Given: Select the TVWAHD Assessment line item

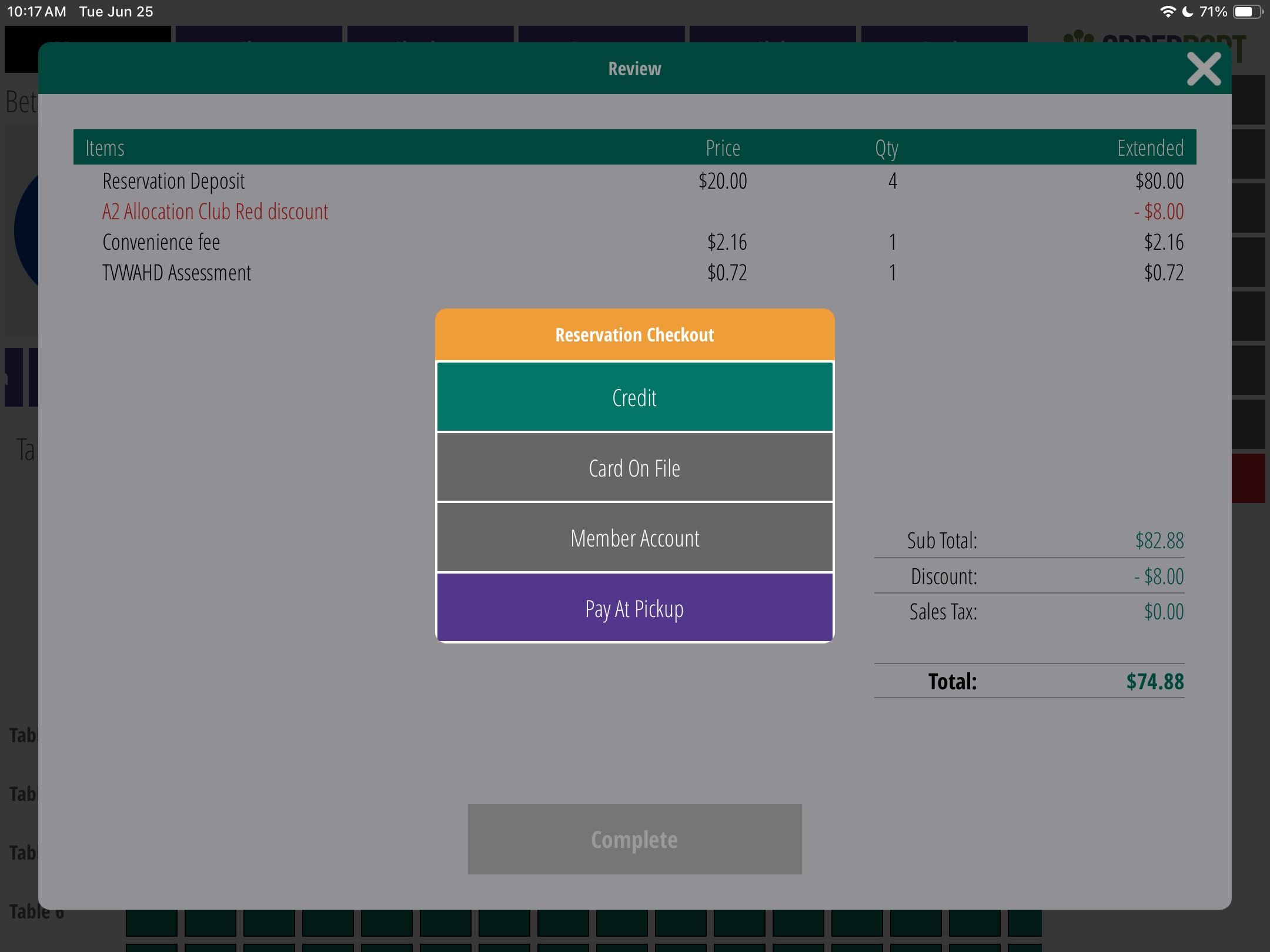Looking at the screenshot, I should [x=176, y=273].
